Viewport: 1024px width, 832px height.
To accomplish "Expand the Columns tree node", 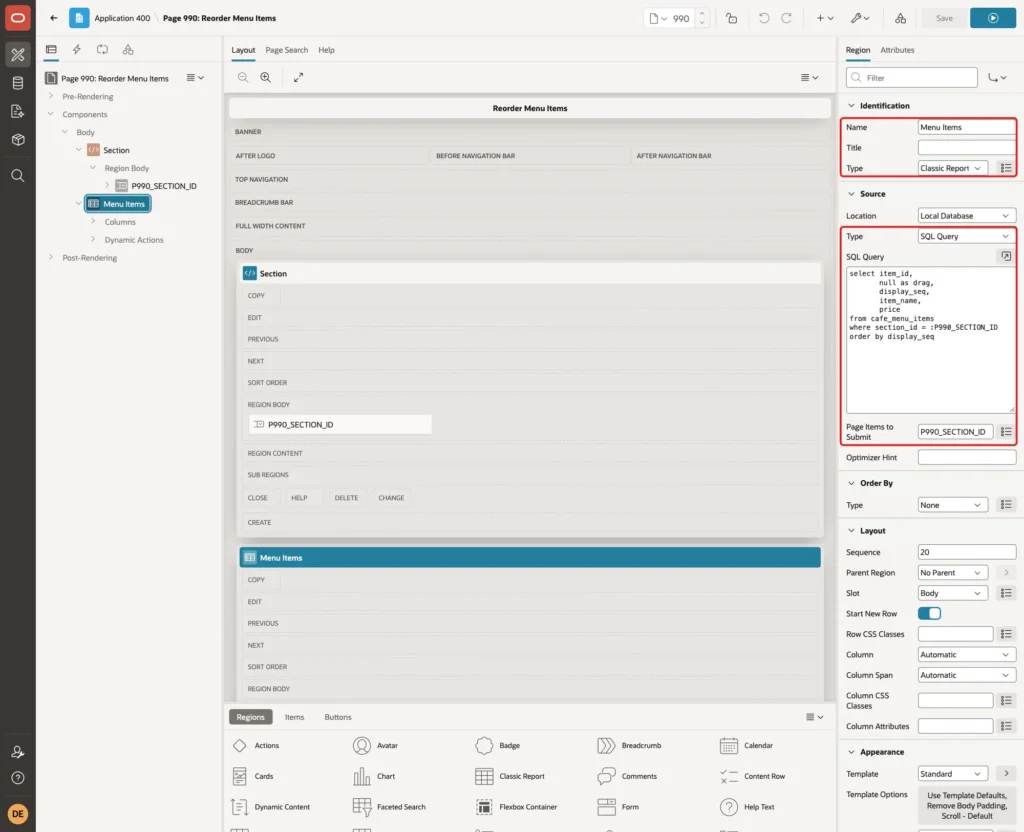I will (93, 222).
